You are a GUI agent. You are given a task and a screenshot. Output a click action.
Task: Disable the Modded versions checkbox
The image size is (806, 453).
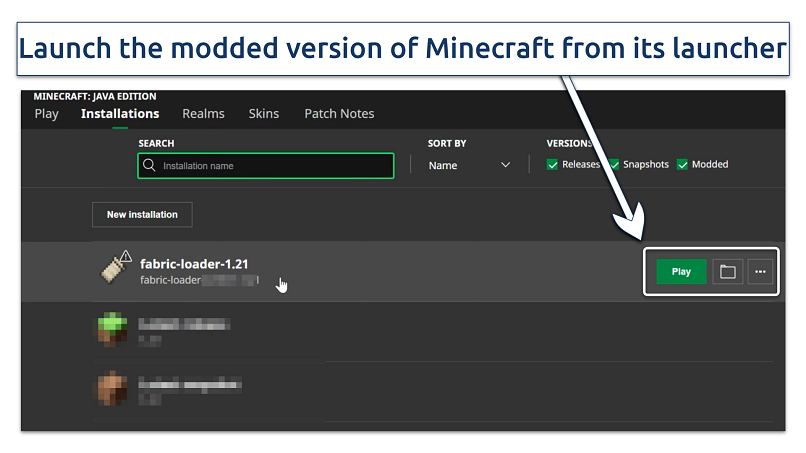[x=683, y=165]
